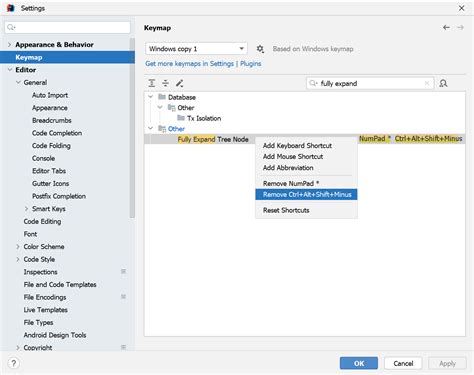Go back with the left arrow icon
The width and height of the screenshot is (474, 375).
click(446, 27)
